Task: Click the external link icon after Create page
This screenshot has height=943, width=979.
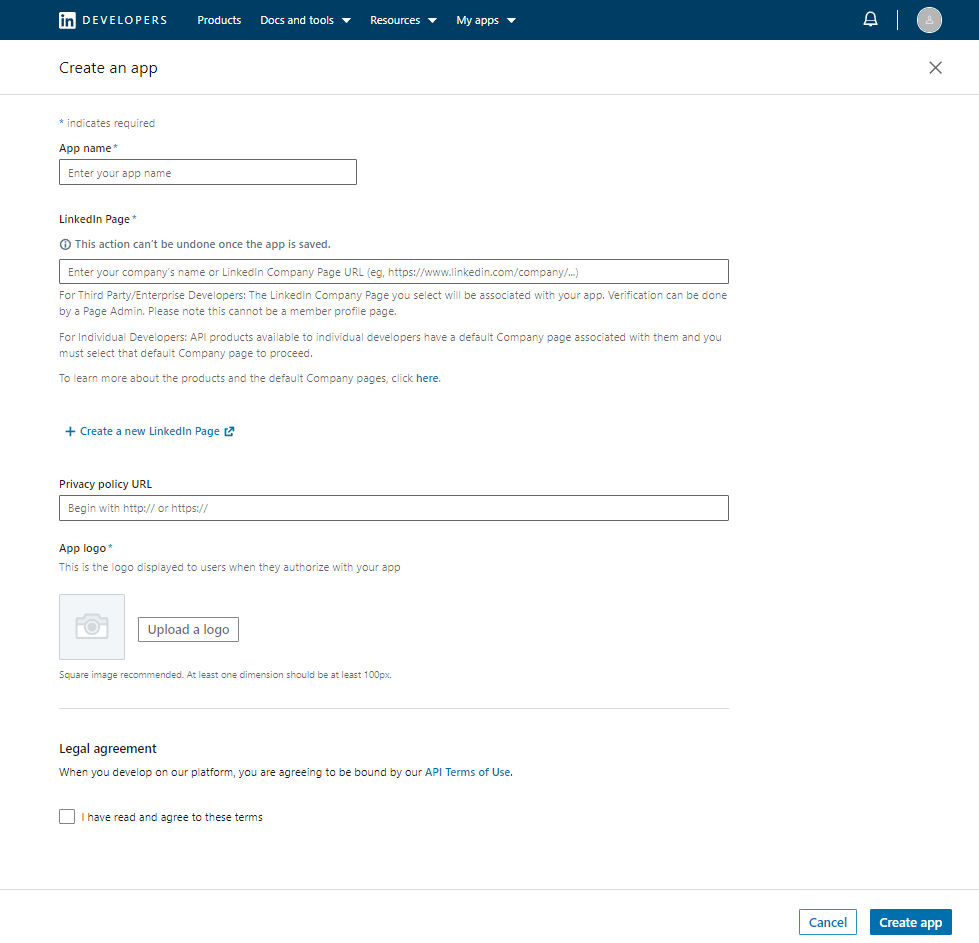Action: coord(230,432)
